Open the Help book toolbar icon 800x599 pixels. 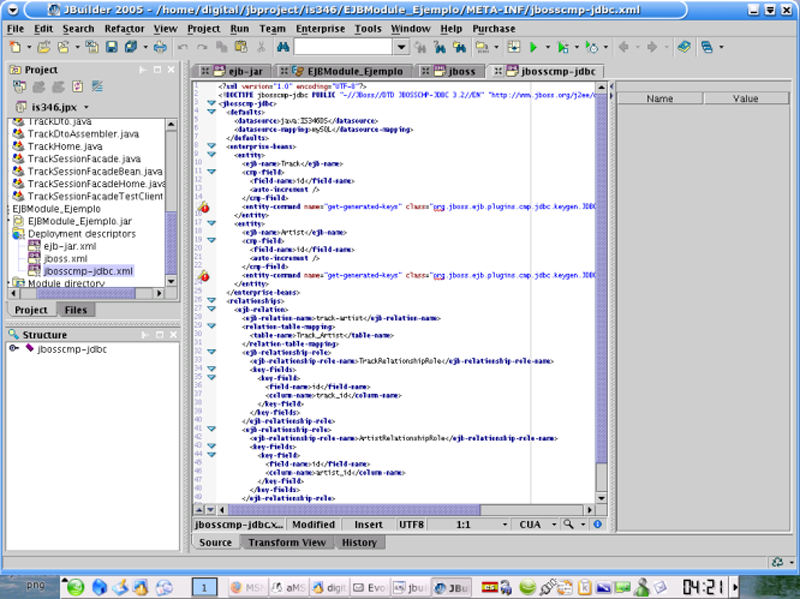pos(683,47)
